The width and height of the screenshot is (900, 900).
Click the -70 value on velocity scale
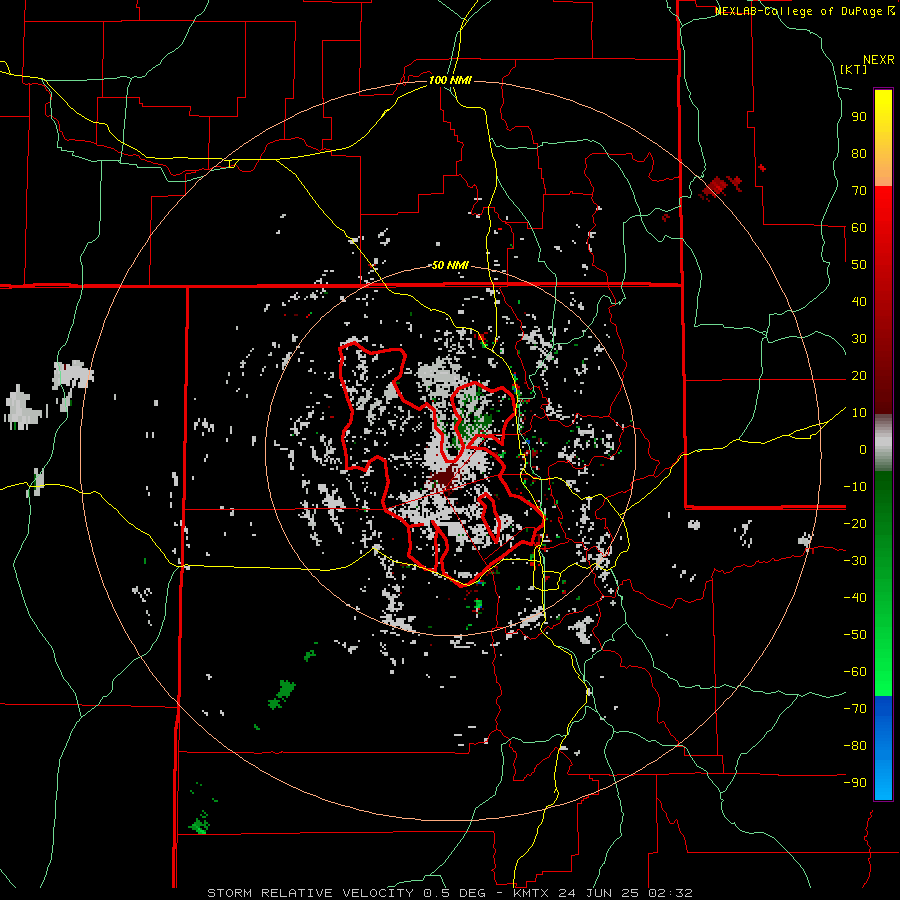[x=855, y=709]
